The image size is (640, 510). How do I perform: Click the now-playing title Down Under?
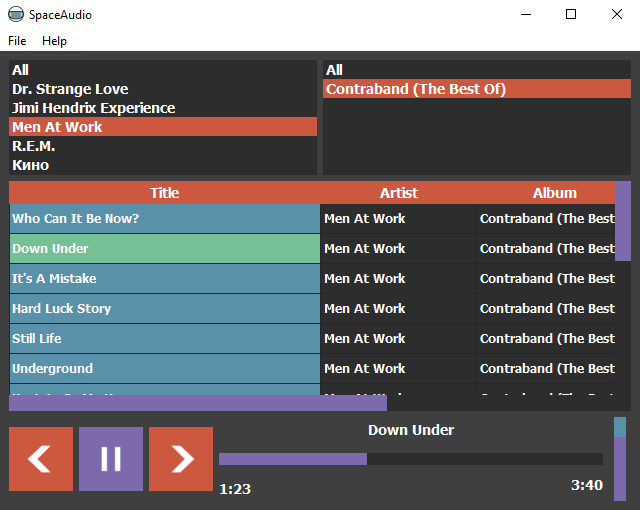[411, 430]
